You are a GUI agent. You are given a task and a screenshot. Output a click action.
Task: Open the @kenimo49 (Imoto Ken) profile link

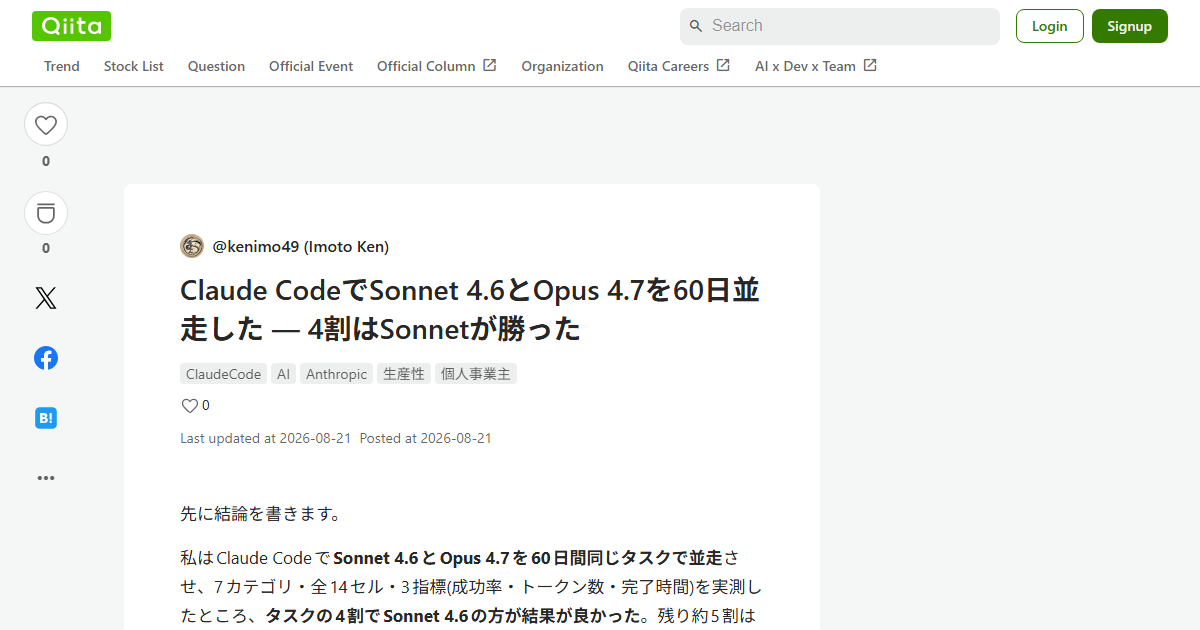tap(301, 246)
